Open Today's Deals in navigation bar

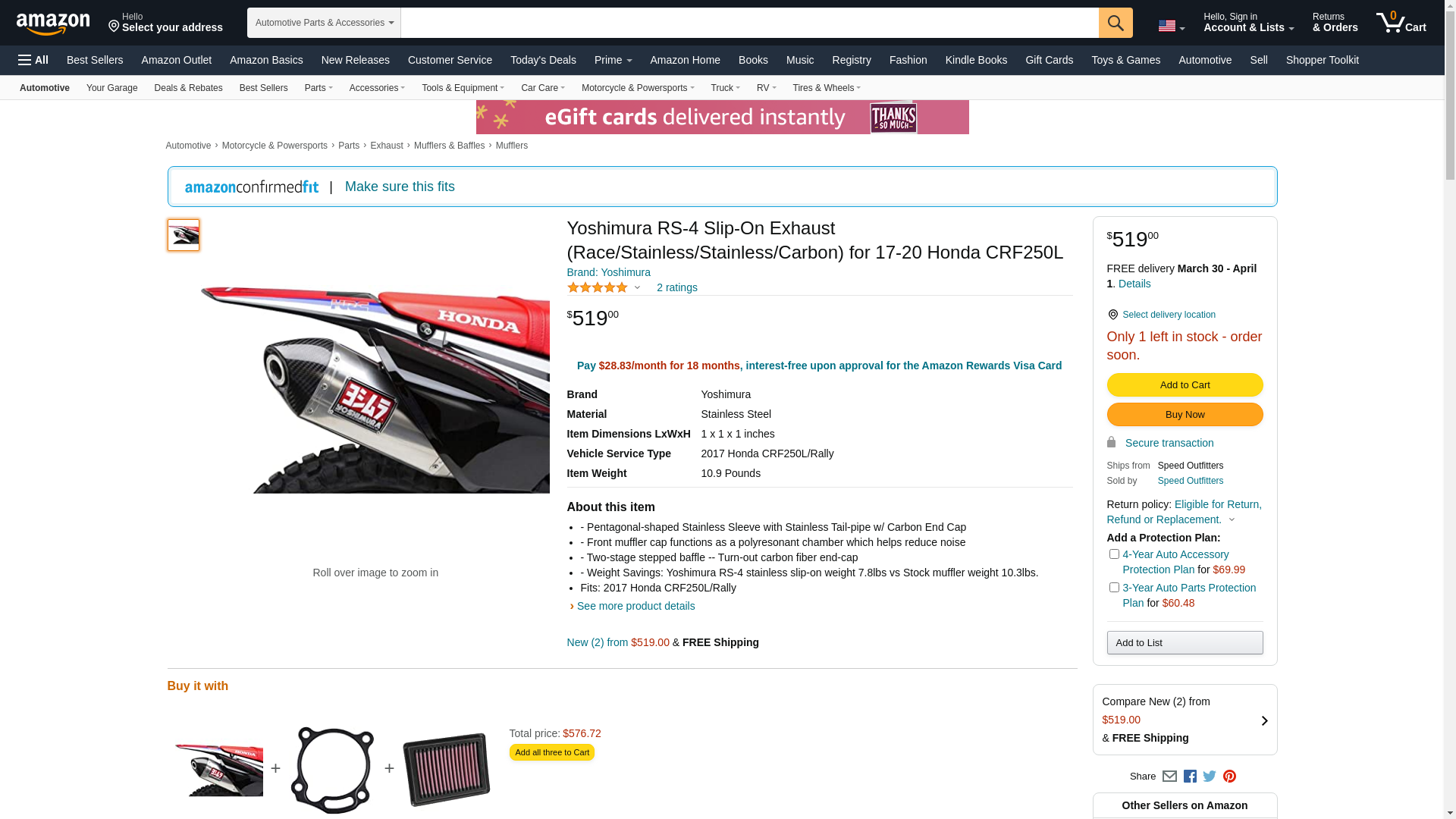click(x=543, y=60)
